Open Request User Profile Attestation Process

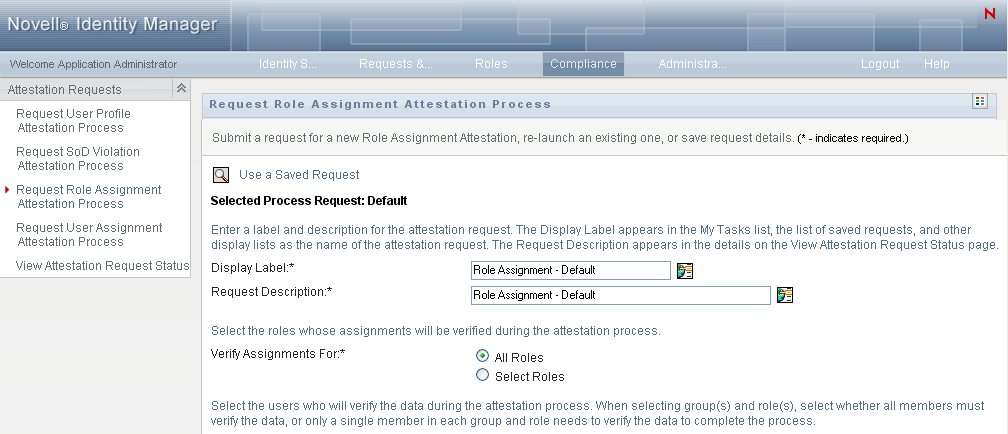coord(73,121)
